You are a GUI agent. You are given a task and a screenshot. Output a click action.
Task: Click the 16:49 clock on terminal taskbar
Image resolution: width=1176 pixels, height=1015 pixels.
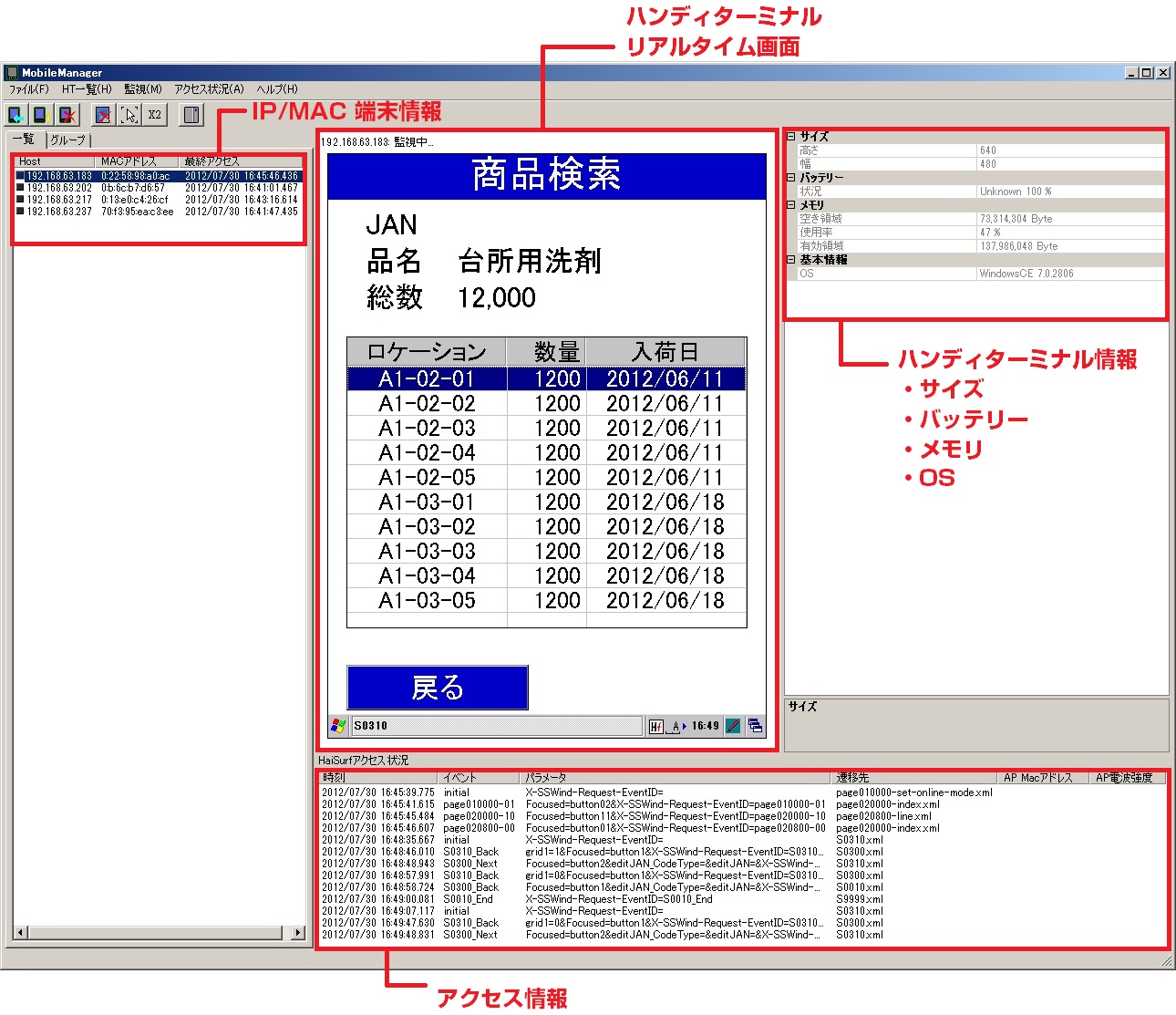[705, 726]
